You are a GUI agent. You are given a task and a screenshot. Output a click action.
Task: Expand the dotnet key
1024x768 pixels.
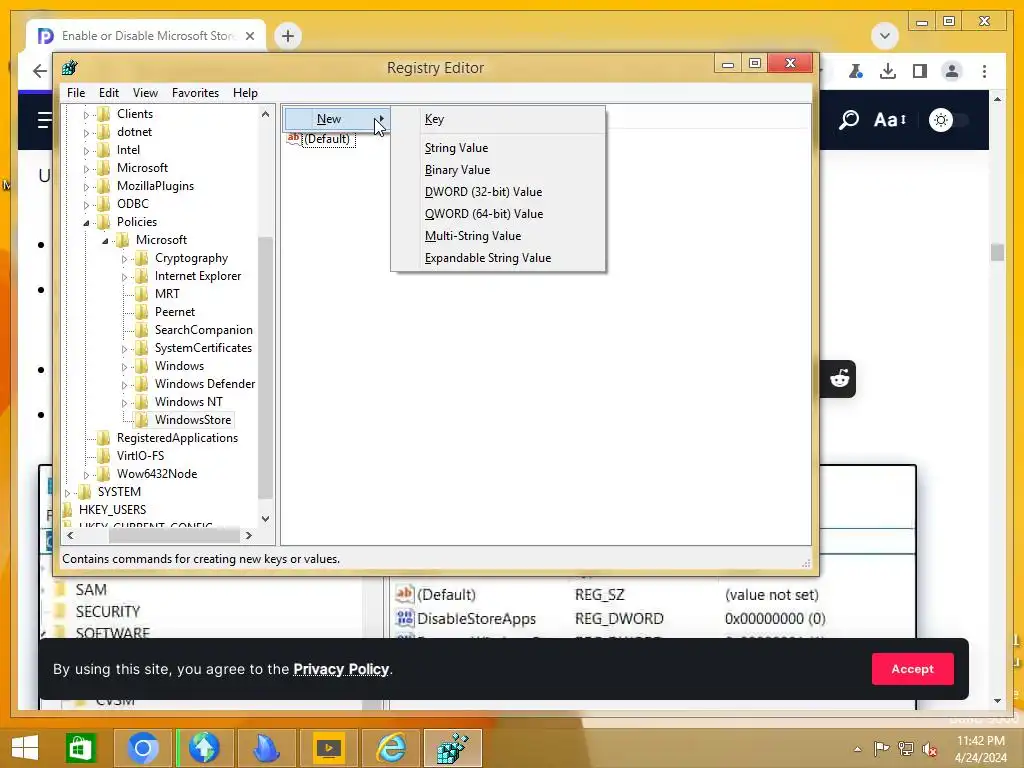[86, 133]
